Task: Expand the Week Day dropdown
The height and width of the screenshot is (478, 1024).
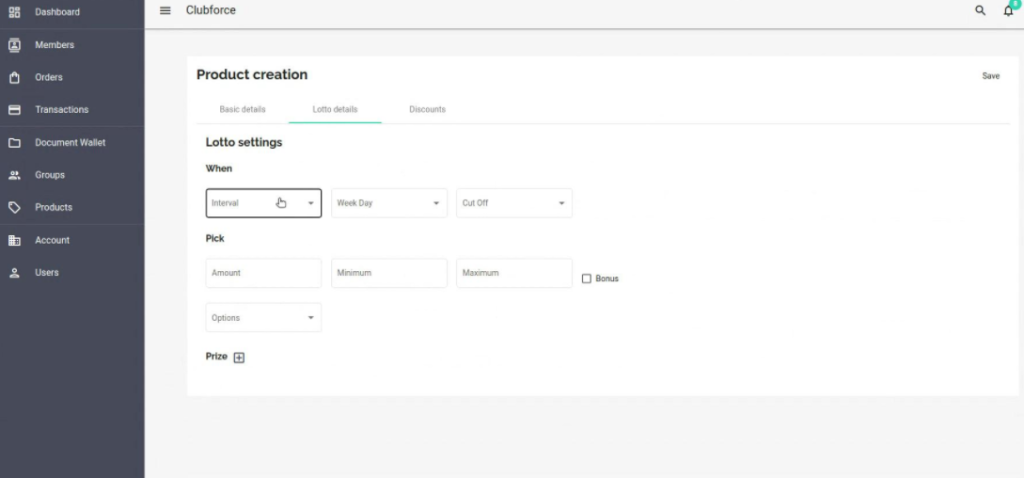Action: click(x=389, y=203)
